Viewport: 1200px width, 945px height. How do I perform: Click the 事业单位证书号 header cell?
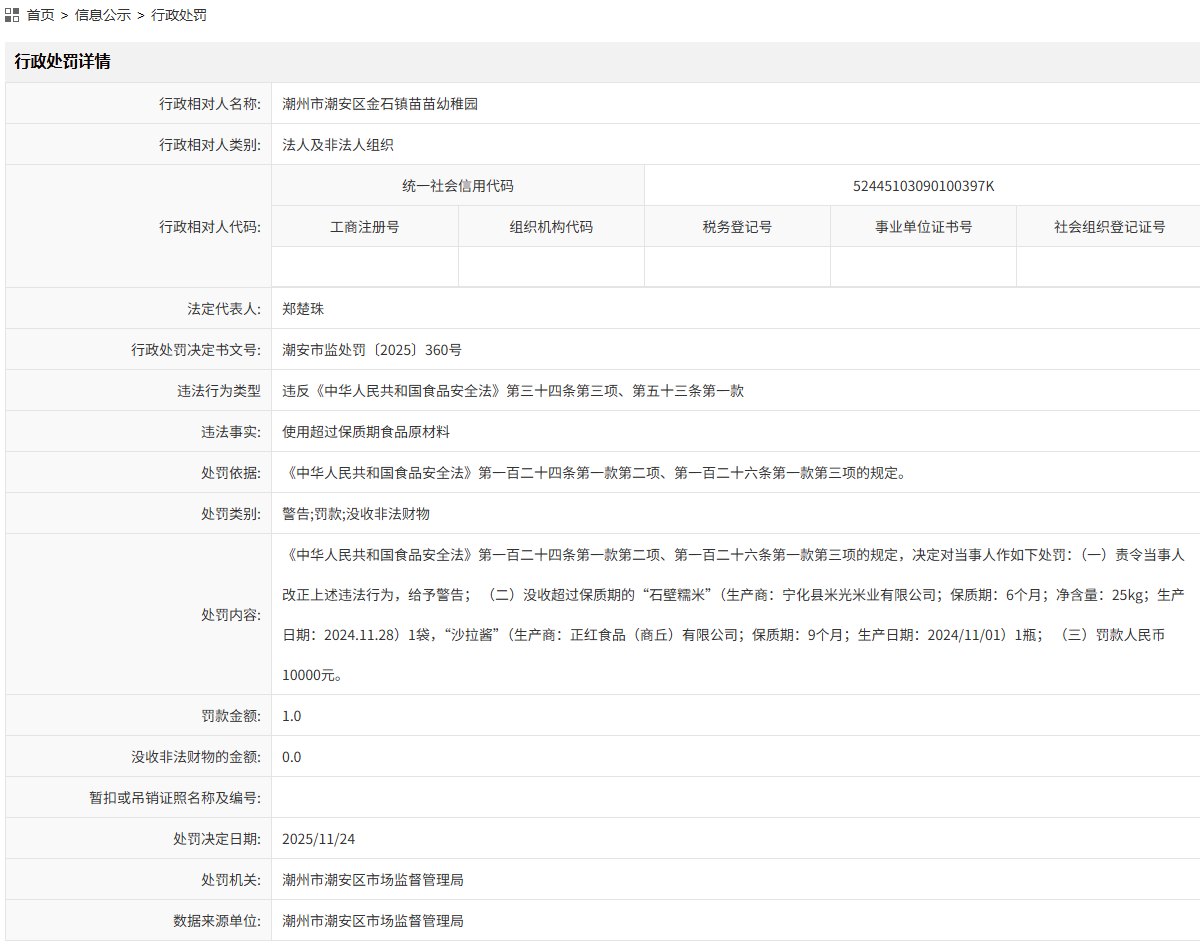(x=923, y=227)
